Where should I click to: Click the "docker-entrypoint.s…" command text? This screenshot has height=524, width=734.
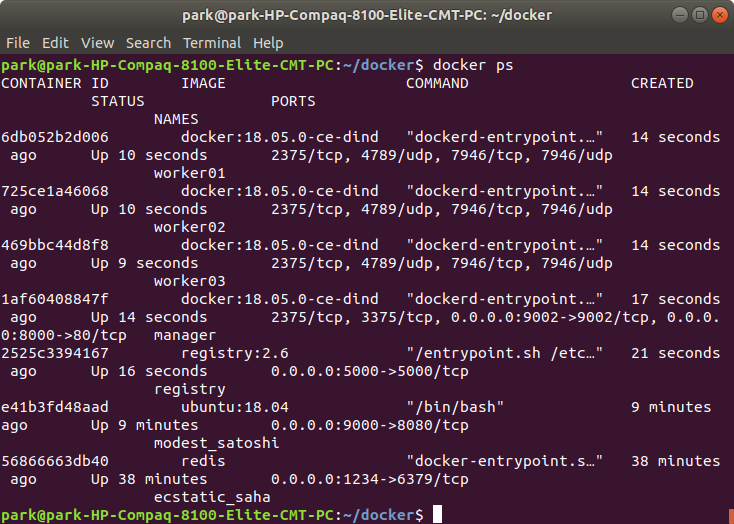(x=505, y=461)
